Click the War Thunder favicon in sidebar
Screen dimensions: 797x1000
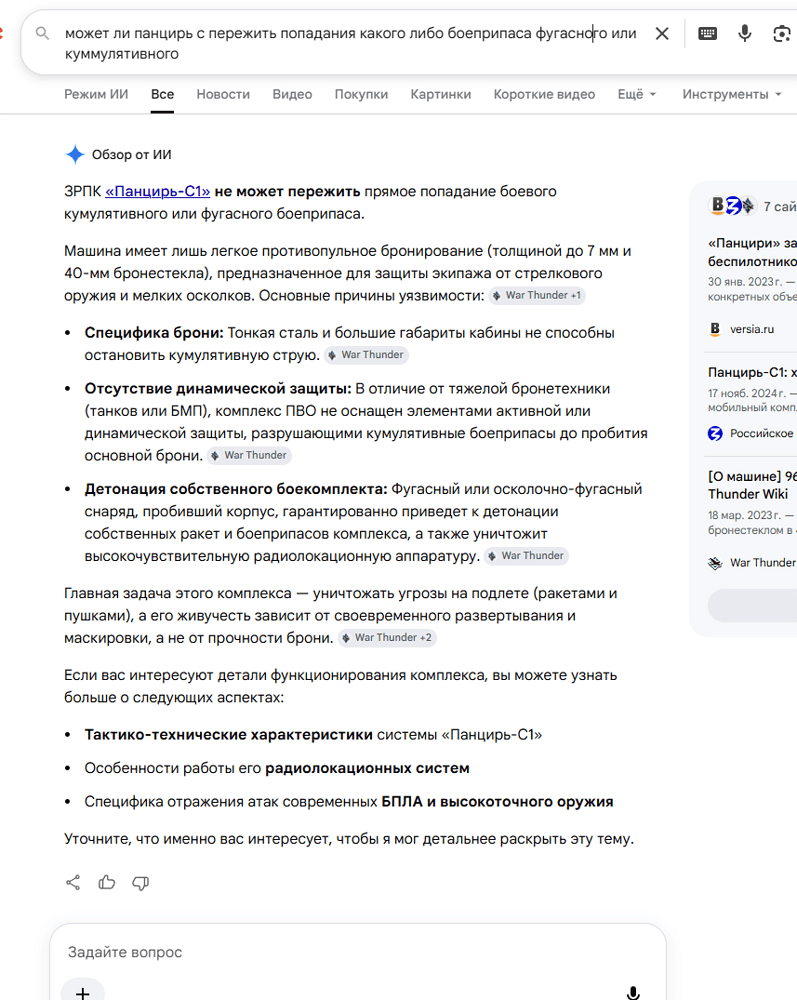point(715,562)
